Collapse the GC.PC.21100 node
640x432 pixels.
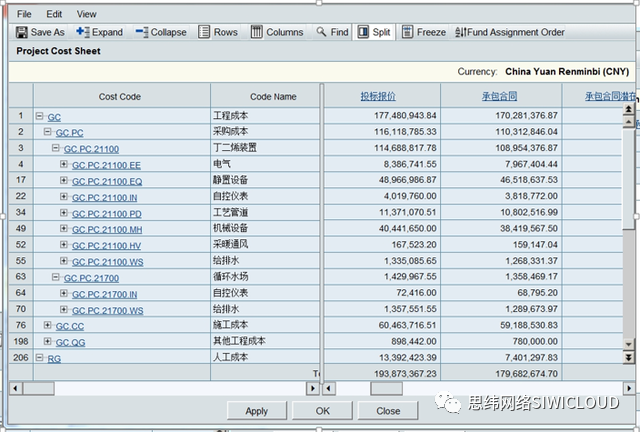click(x=56, y=148)
